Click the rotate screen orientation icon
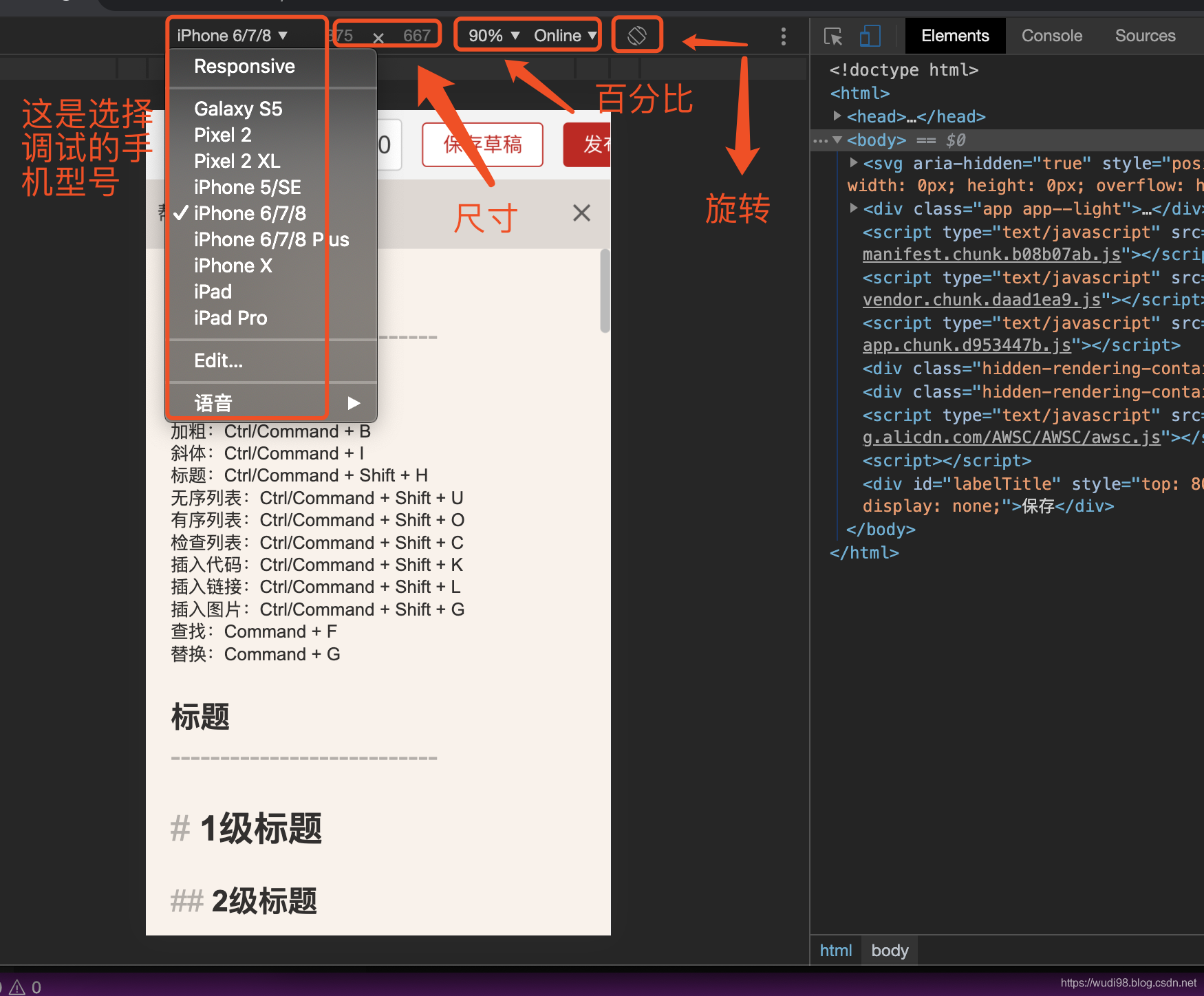1204x996 pixels. click(x=636, y=34)
